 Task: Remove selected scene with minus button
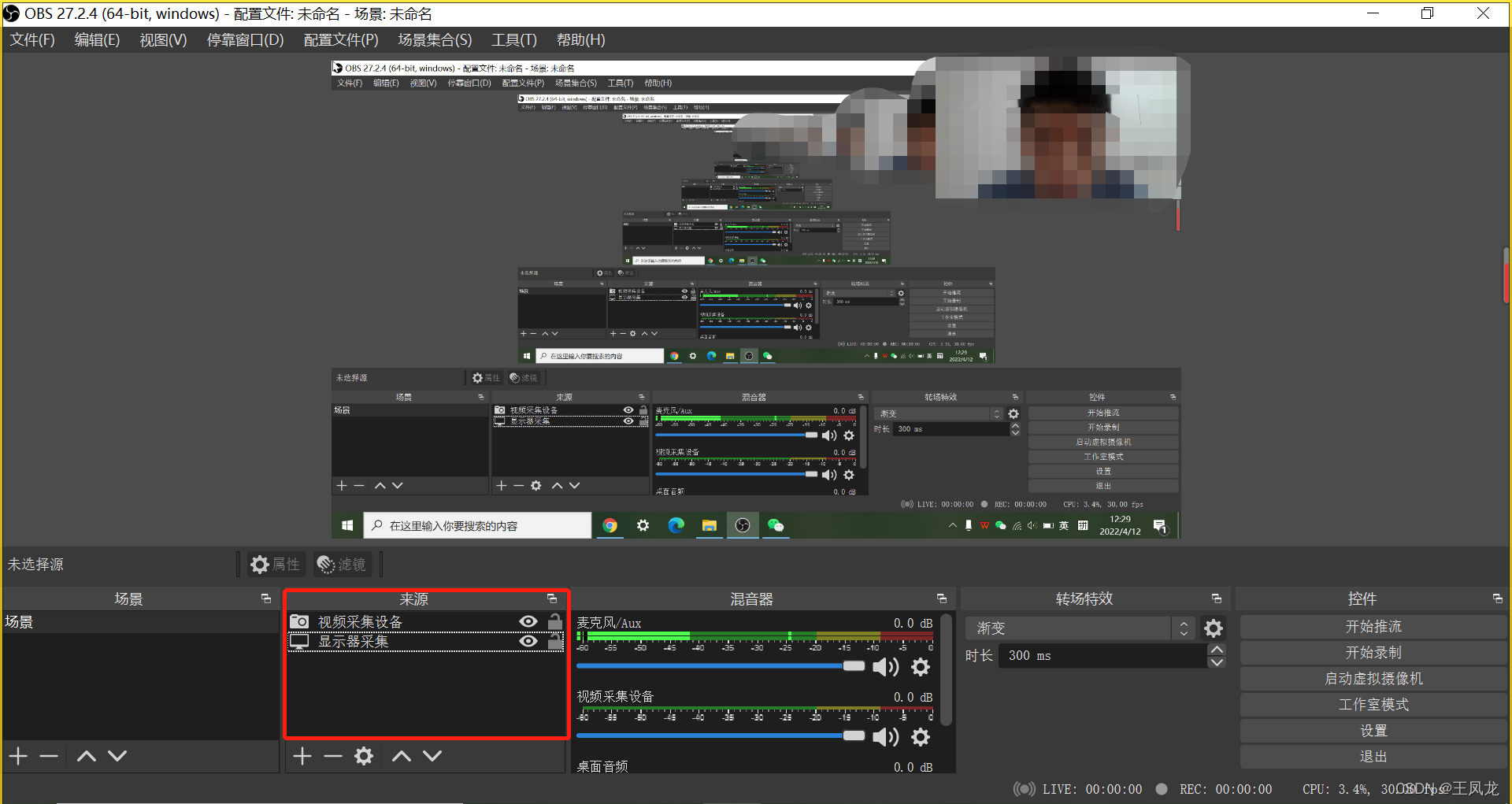point(49,756)
